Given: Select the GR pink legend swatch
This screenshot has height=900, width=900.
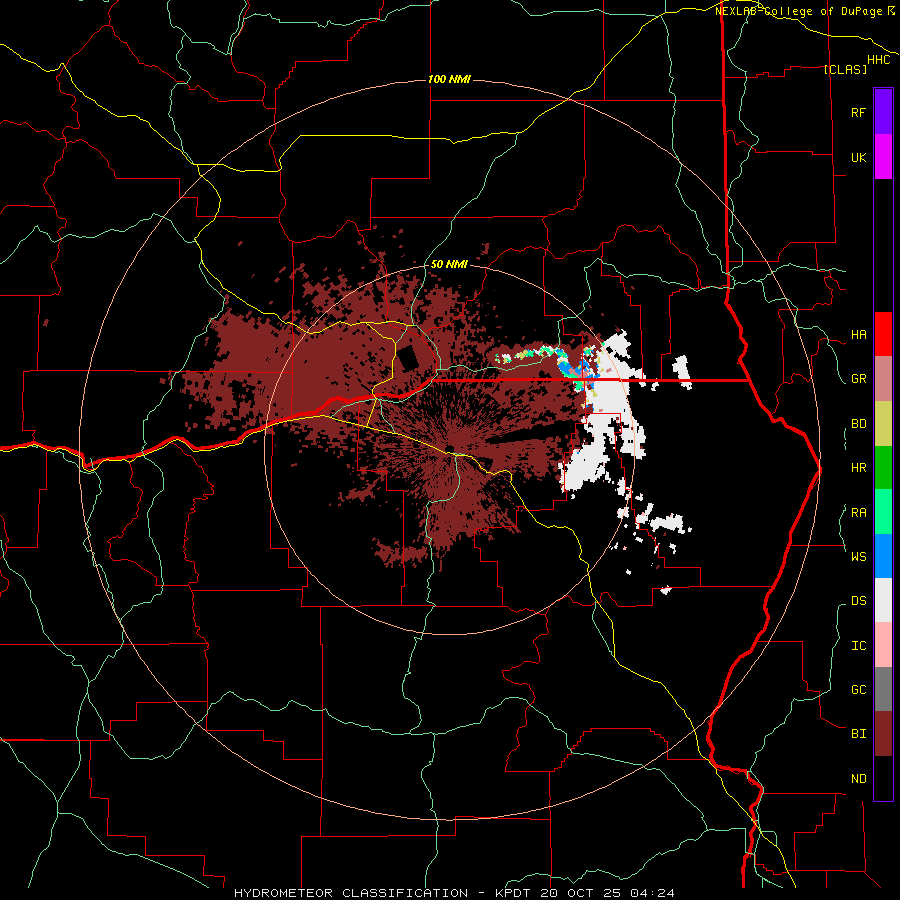Looking at the screenshot, I should coord(883,379).
